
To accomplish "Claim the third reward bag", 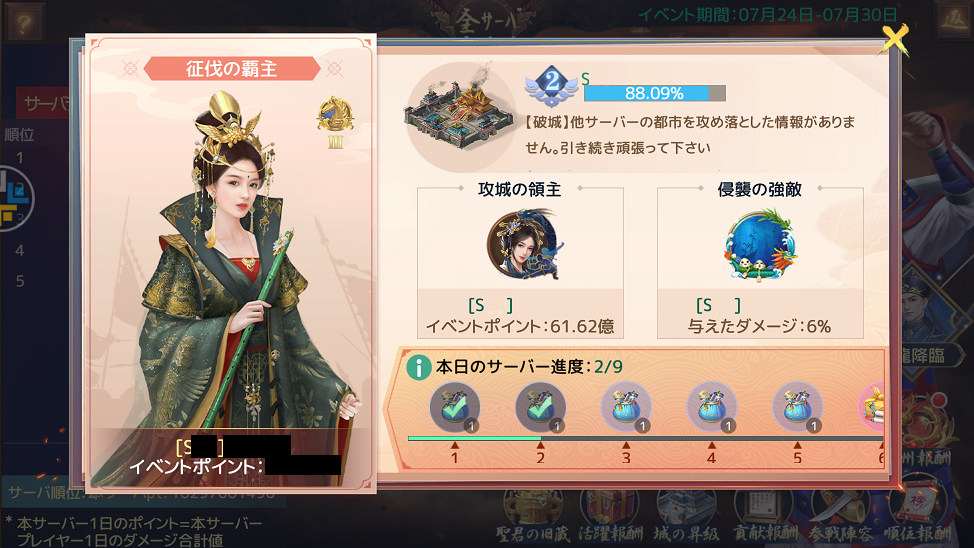I will coord(626,406).
